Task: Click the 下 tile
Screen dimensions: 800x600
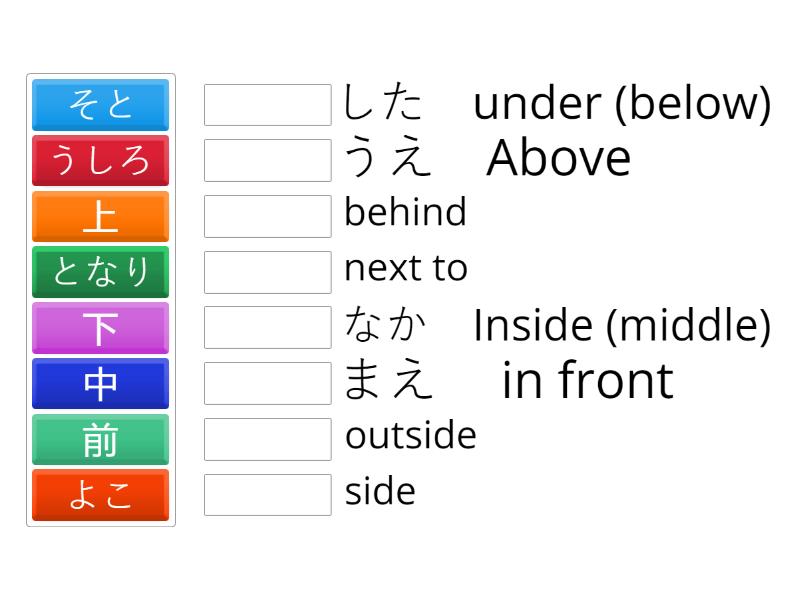Action: pyautogui.click(x=100, y=328)
